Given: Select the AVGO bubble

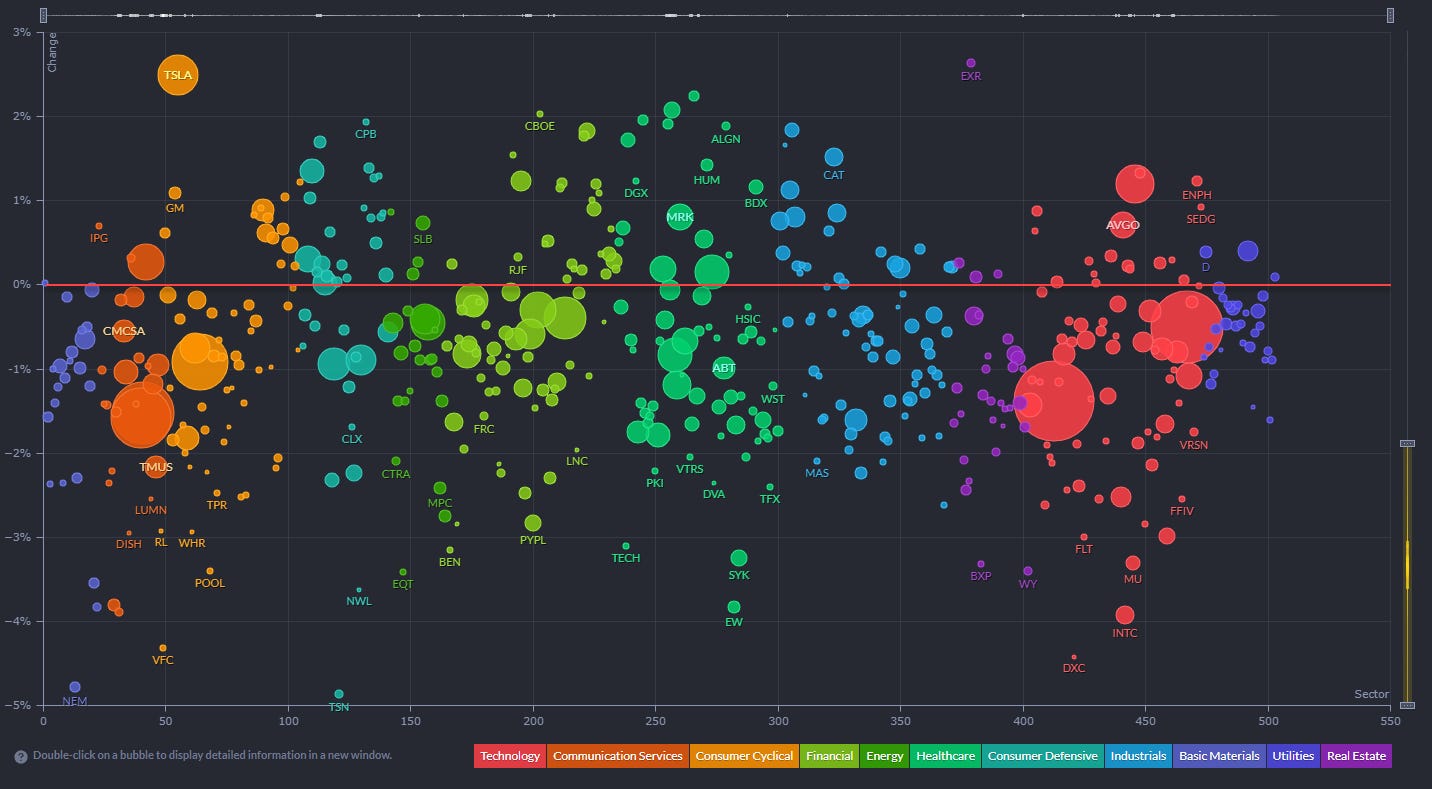Looking at the screenshot, I should tap(1123, 225).
